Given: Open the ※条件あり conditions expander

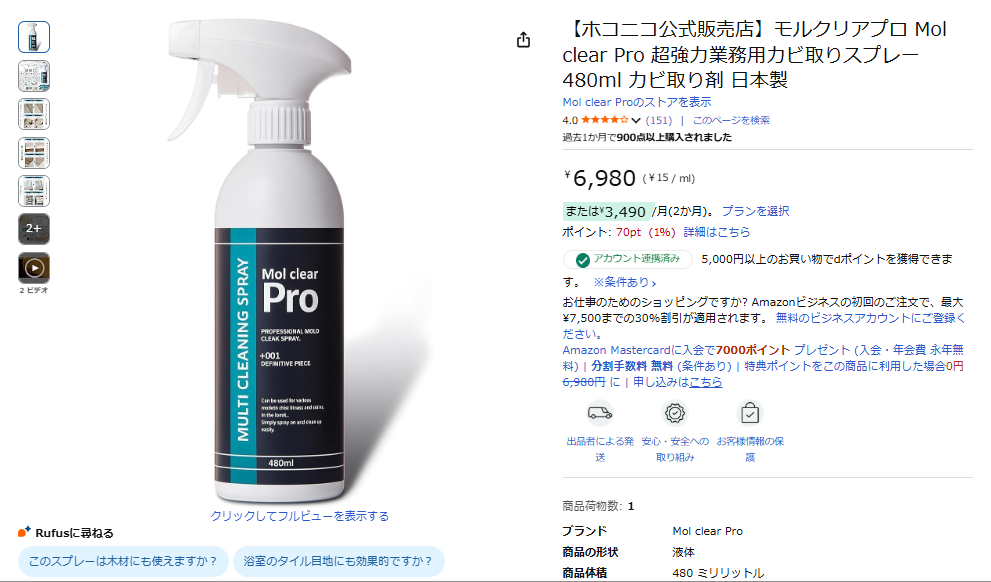Looking at the screenshot, I should pos(624,282).
